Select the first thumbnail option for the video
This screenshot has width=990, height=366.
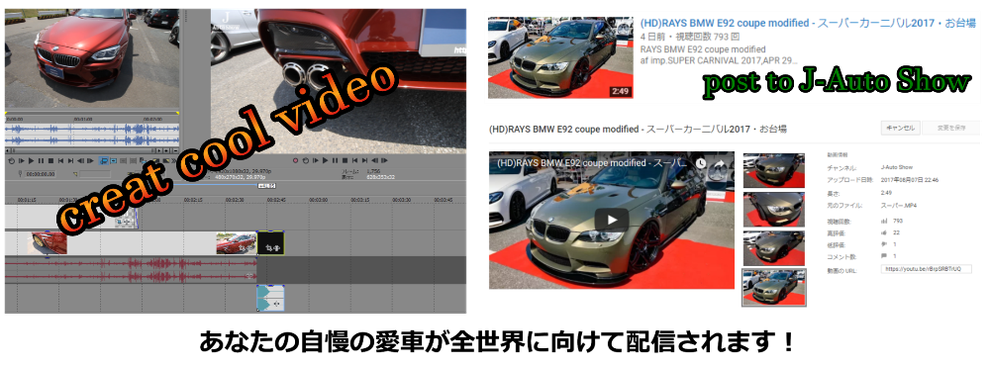pos(773,170)
